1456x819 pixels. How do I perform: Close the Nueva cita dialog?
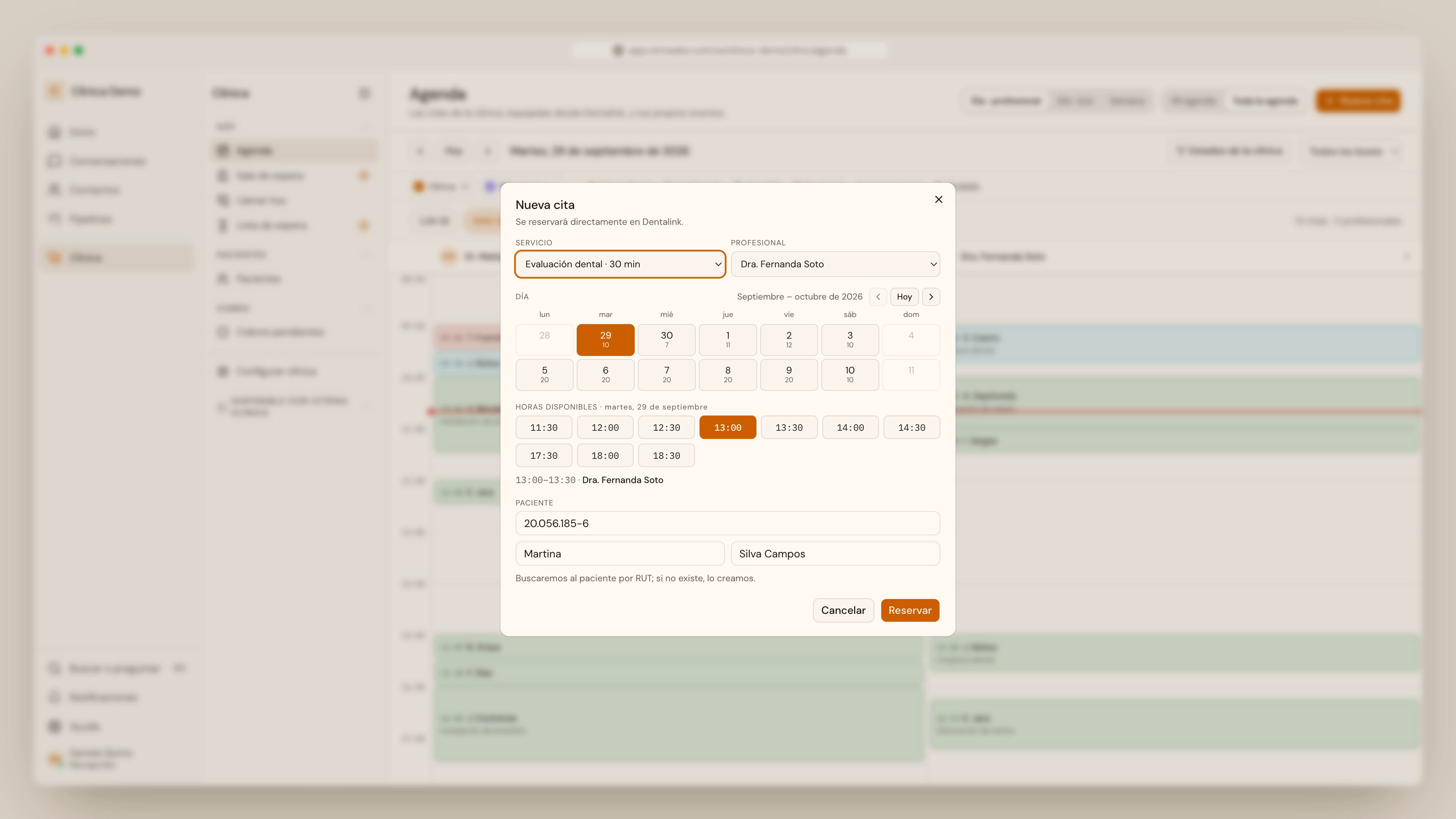tap(938, 199)
